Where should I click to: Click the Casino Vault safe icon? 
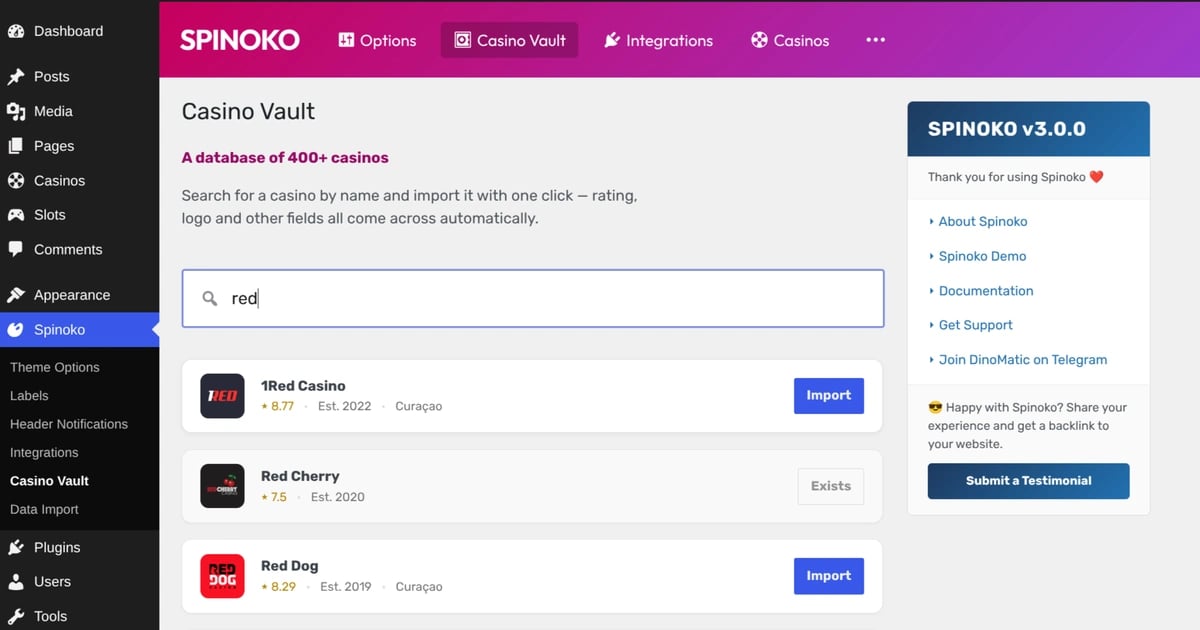tap(462, 40)
